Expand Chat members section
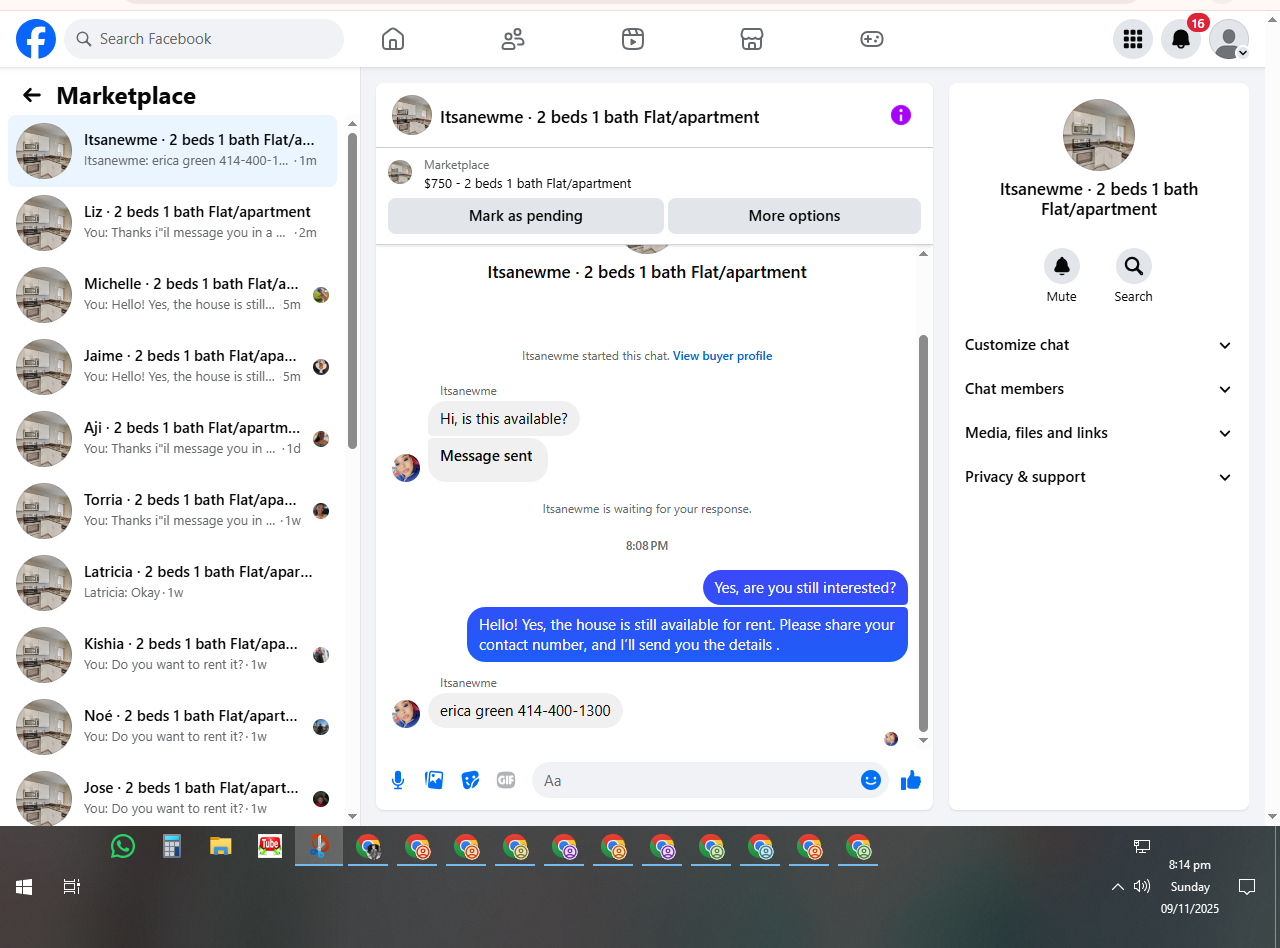The height and width of the screenshot is (948, 1280). [x=1098, y=389]
